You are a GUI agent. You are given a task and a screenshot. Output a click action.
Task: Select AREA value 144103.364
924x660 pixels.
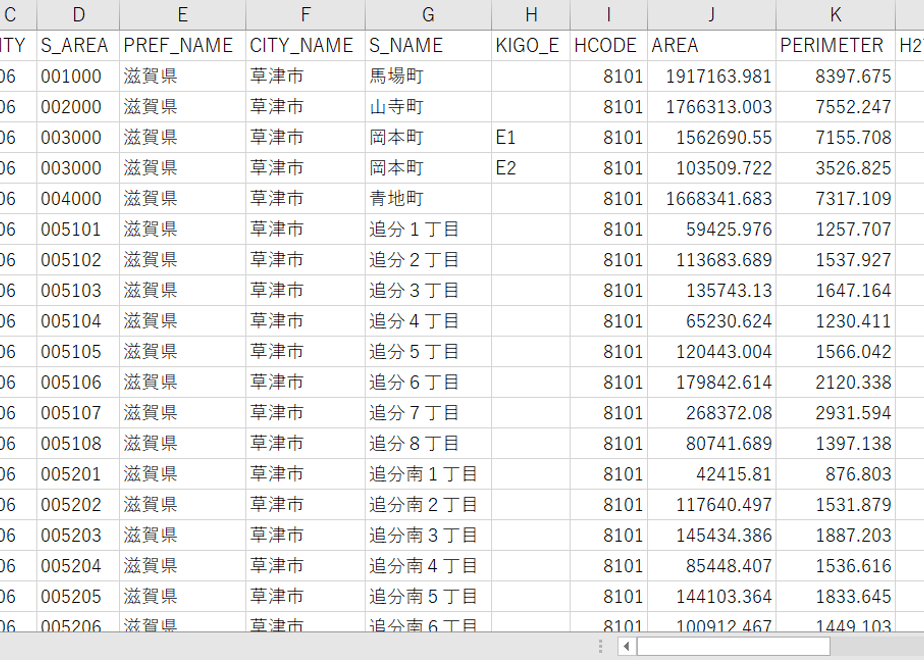click(x=712, y=597)
